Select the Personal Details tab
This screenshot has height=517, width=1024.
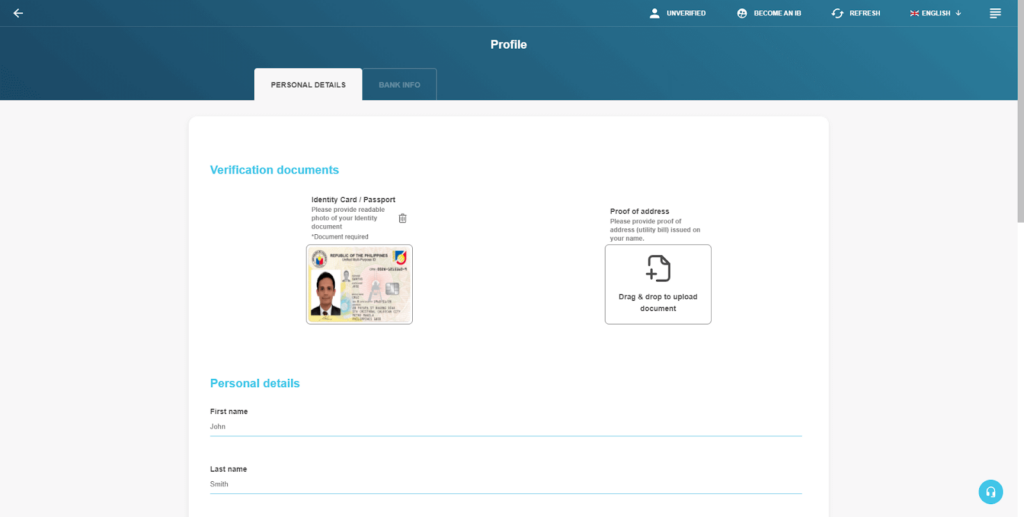tap(308, 85)
